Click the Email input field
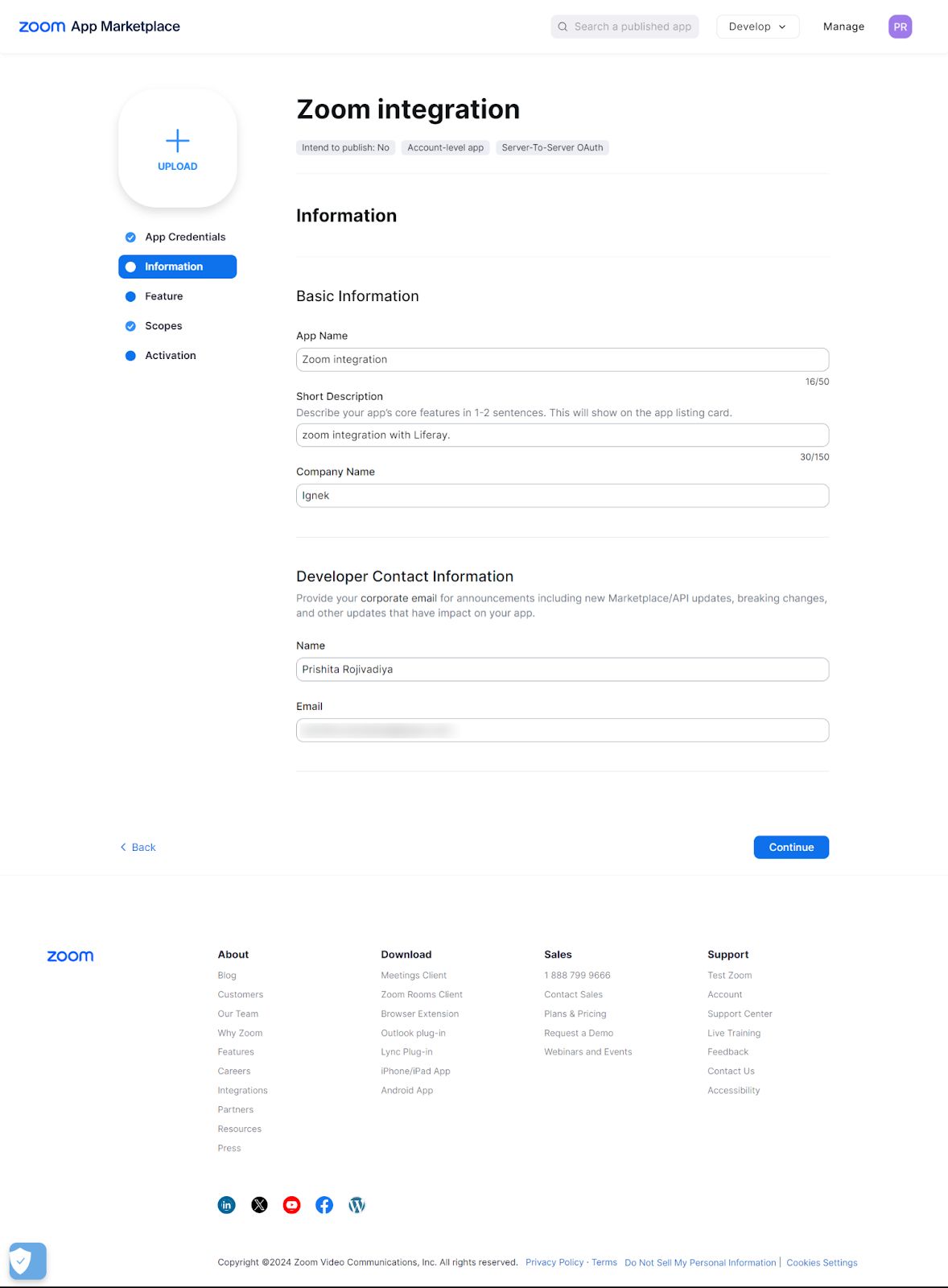Viewport: 948px width, 1288px height. point(563,730)
